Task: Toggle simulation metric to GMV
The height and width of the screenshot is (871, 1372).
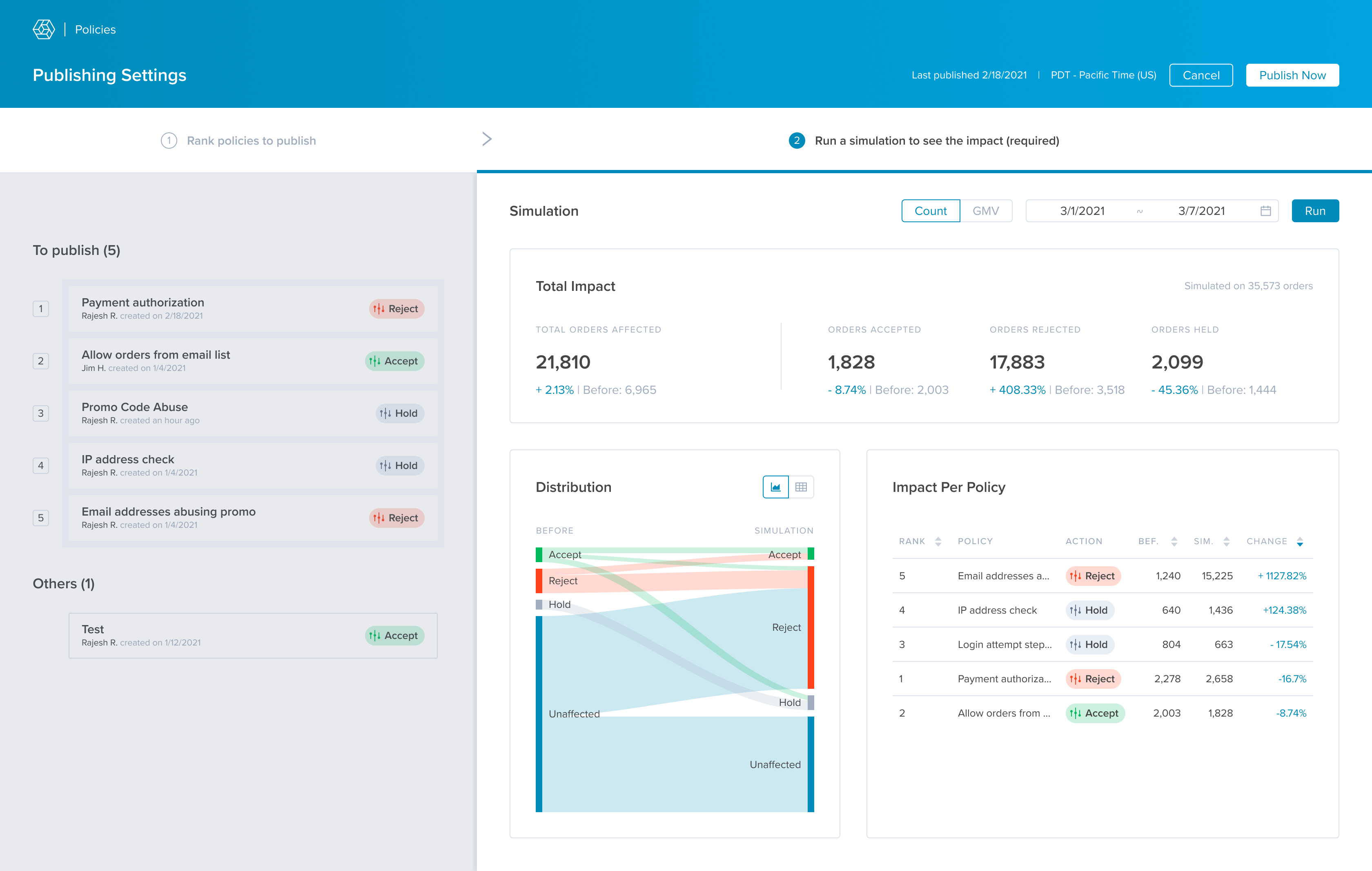Action: [985, 211]
